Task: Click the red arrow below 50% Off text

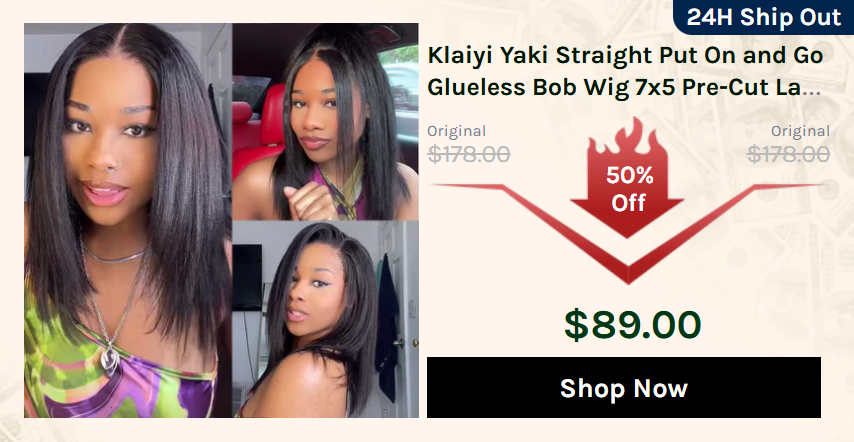Action: click(x=627, y=218)
